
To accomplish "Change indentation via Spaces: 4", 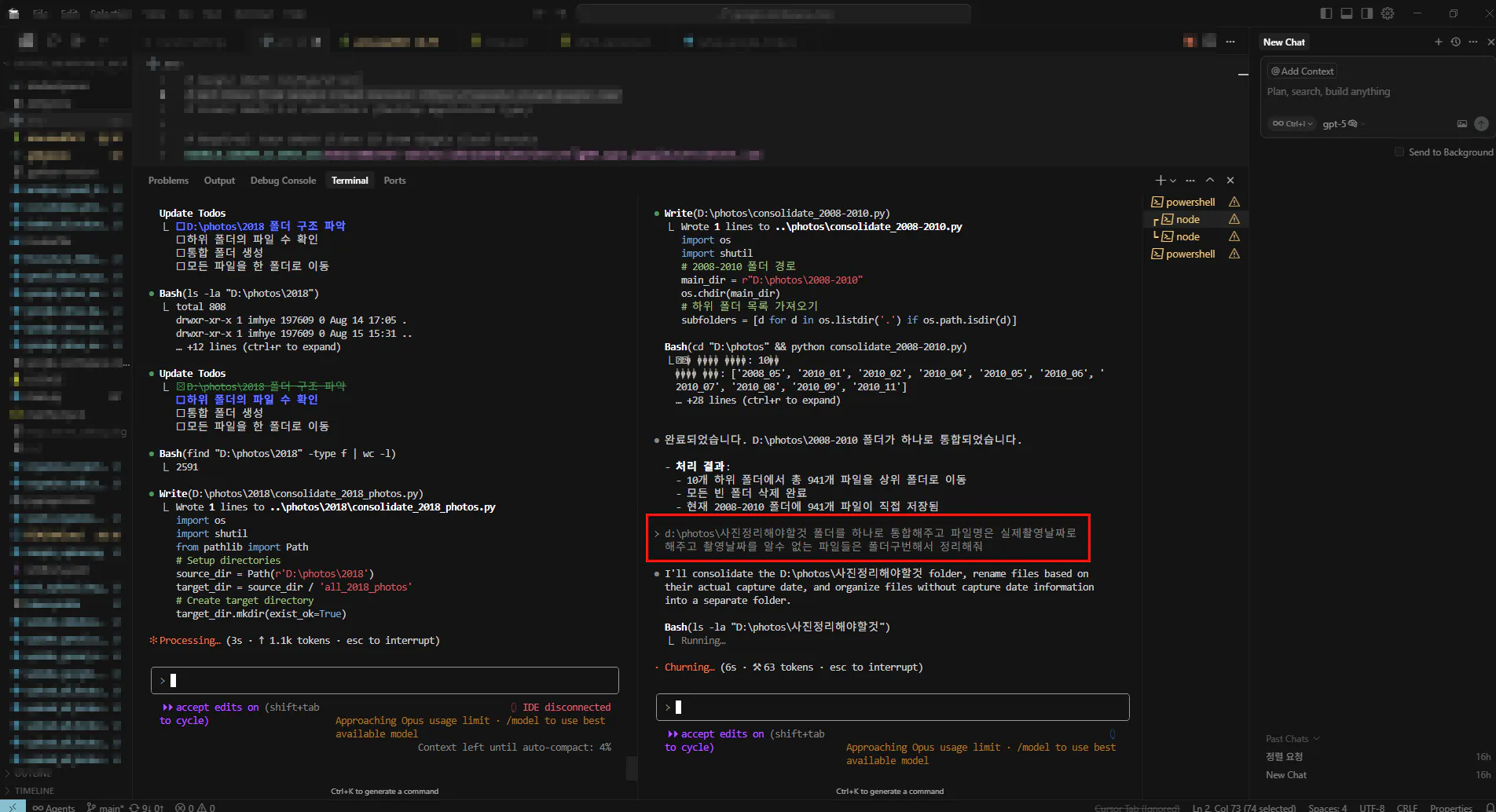I will coord(1328,807).
